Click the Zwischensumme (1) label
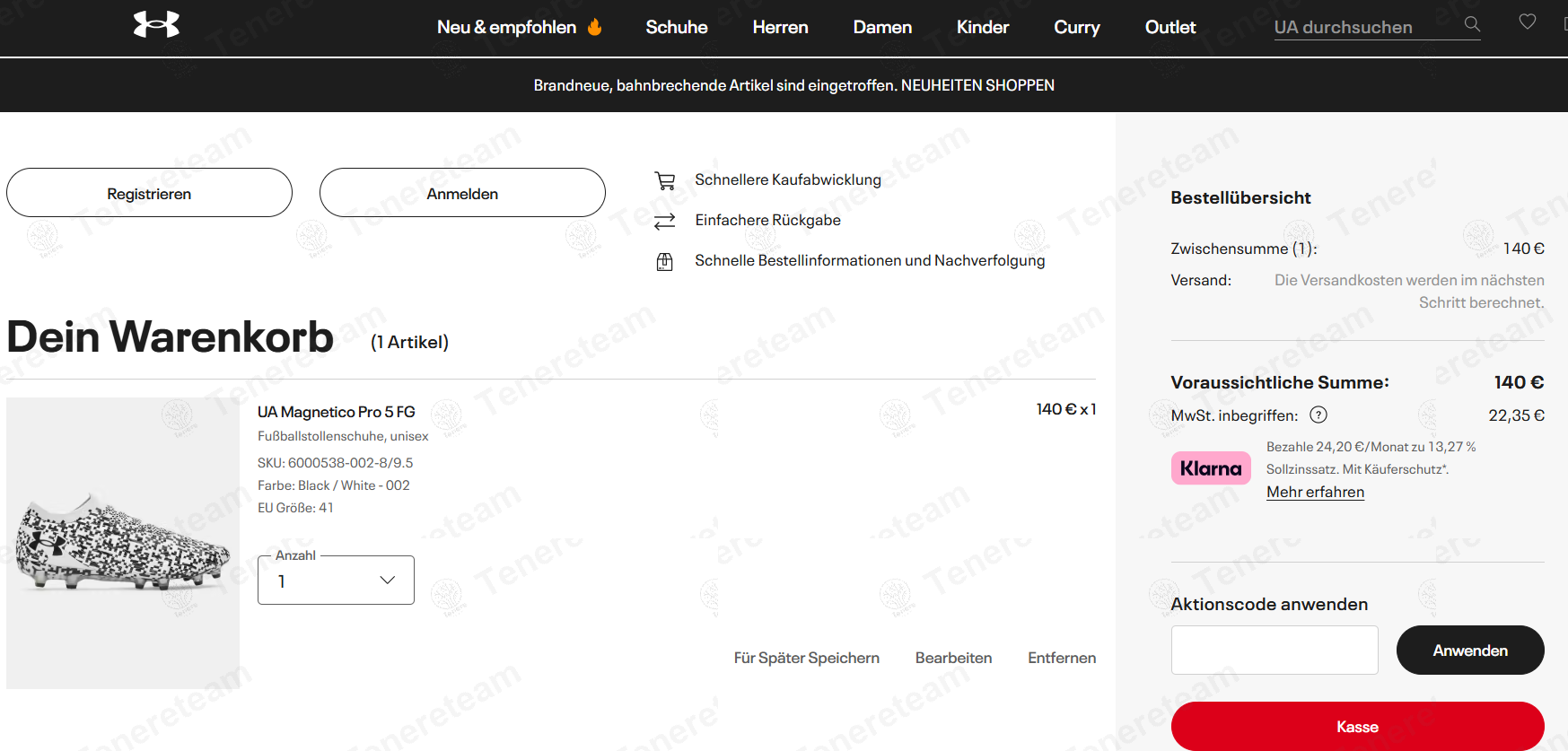This screenshot has height=751, width=1568. [1244, 249]
